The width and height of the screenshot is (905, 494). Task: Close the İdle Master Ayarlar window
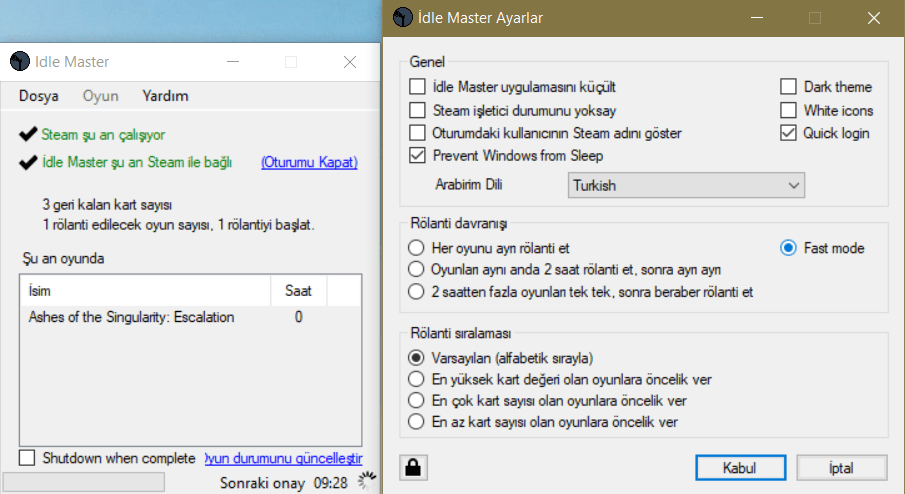click(874, 18)
